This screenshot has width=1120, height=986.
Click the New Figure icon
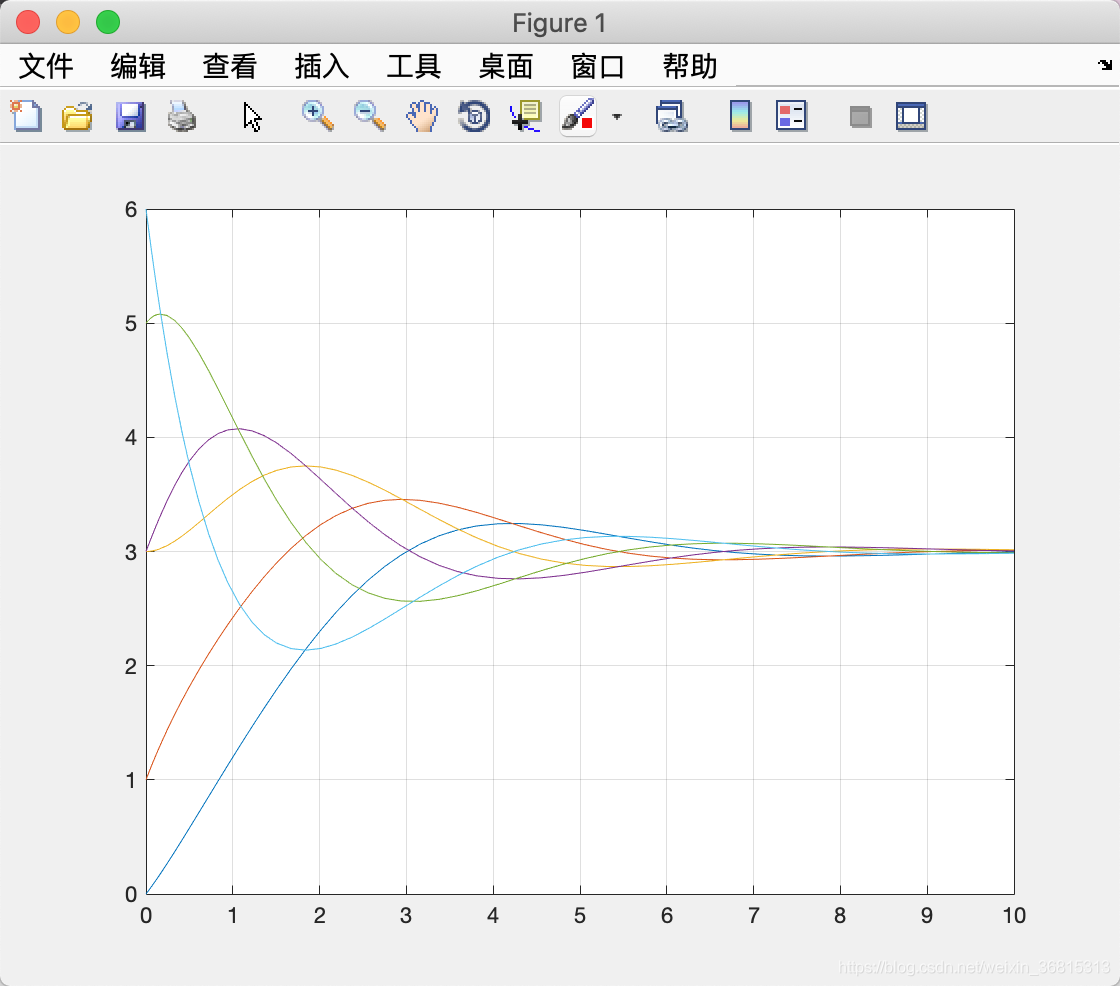[x=26, y=116]
